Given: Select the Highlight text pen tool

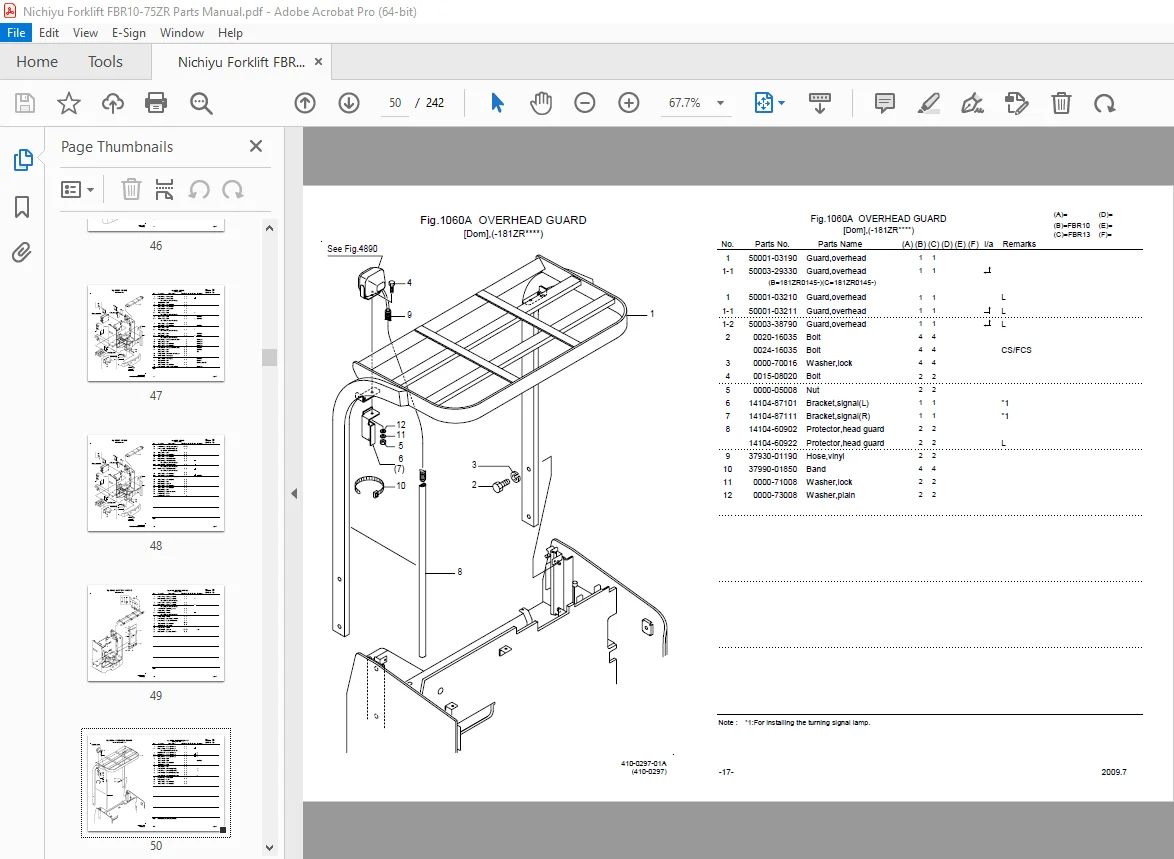Looking at the screenshot, I should [928, 103].
